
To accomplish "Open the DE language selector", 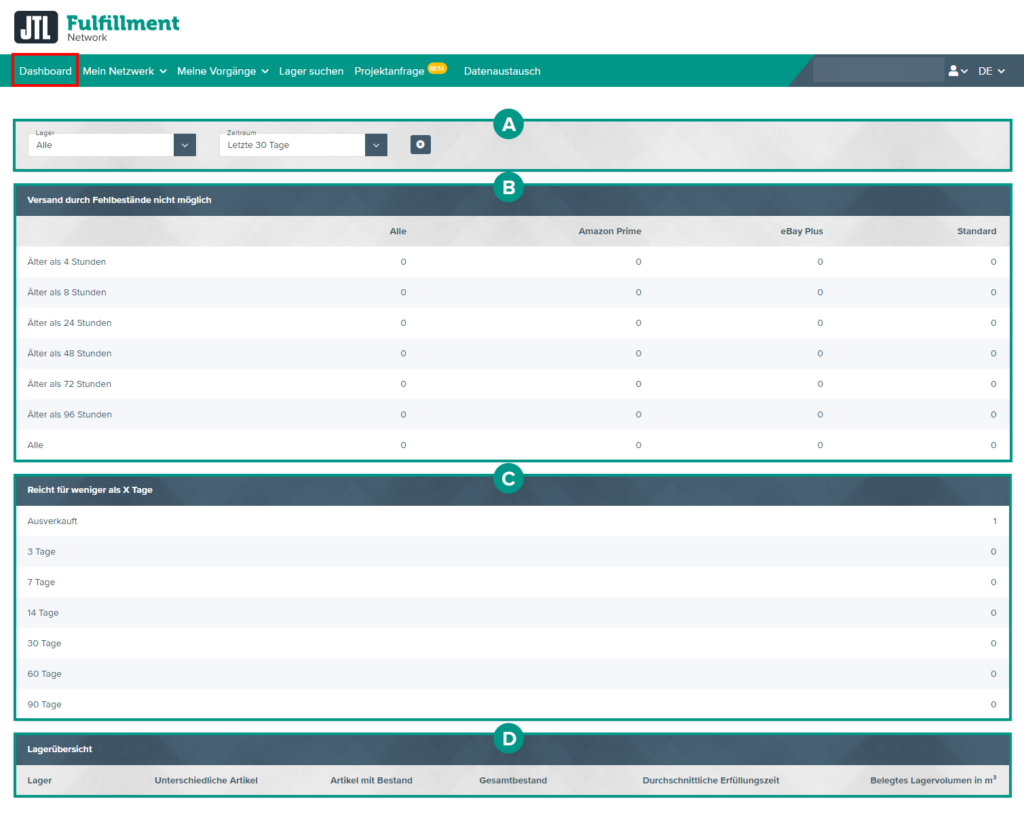I will [991, 71].
